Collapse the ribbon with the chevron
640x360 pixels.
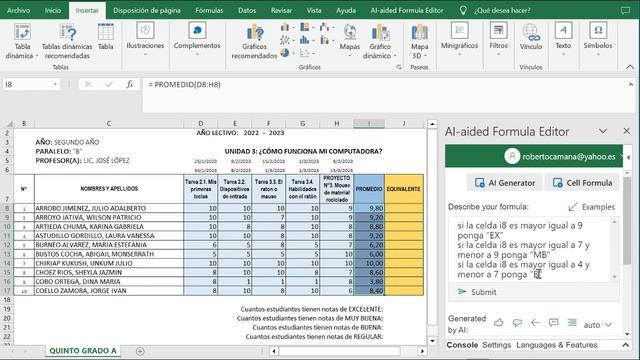[630, 67]
